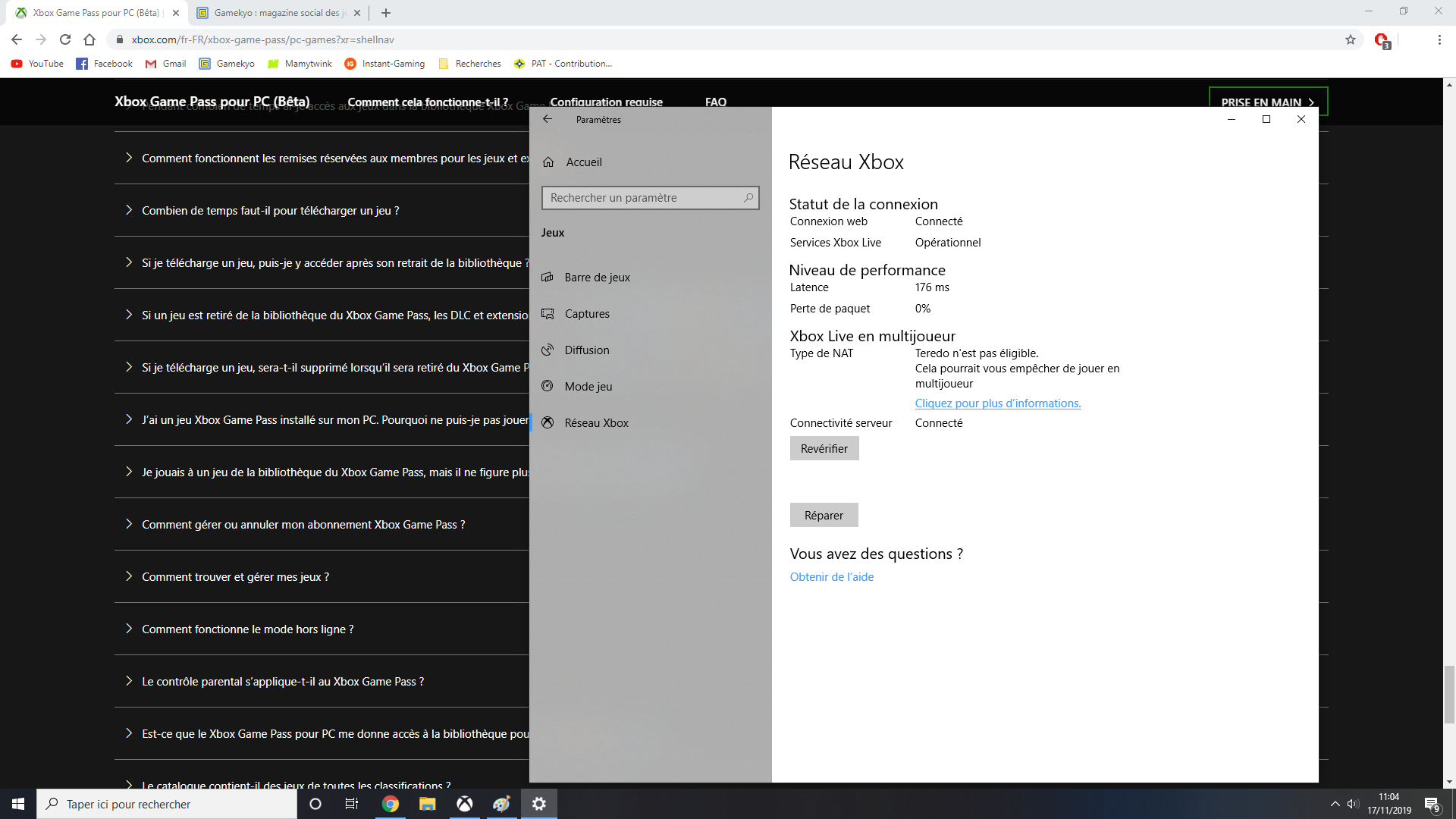Click PRISE EN MAIN button
The image size is (1456, 819).
point(1268,102)
